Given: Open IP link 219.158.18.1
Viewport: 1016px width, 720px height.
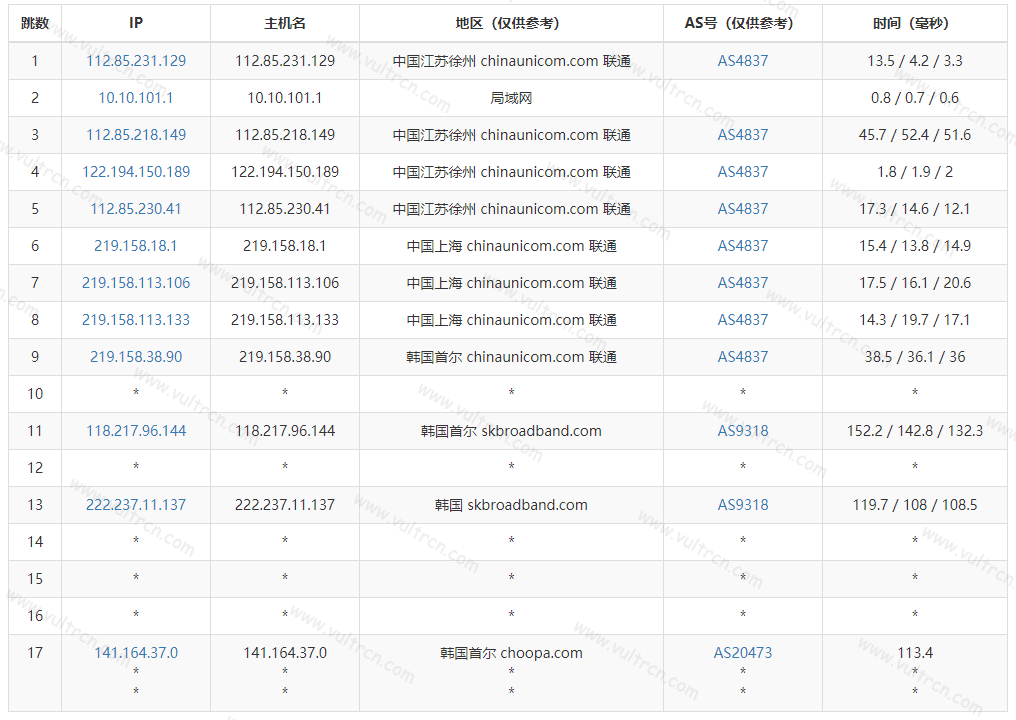Looking at the screenshot, I should 136,246.
